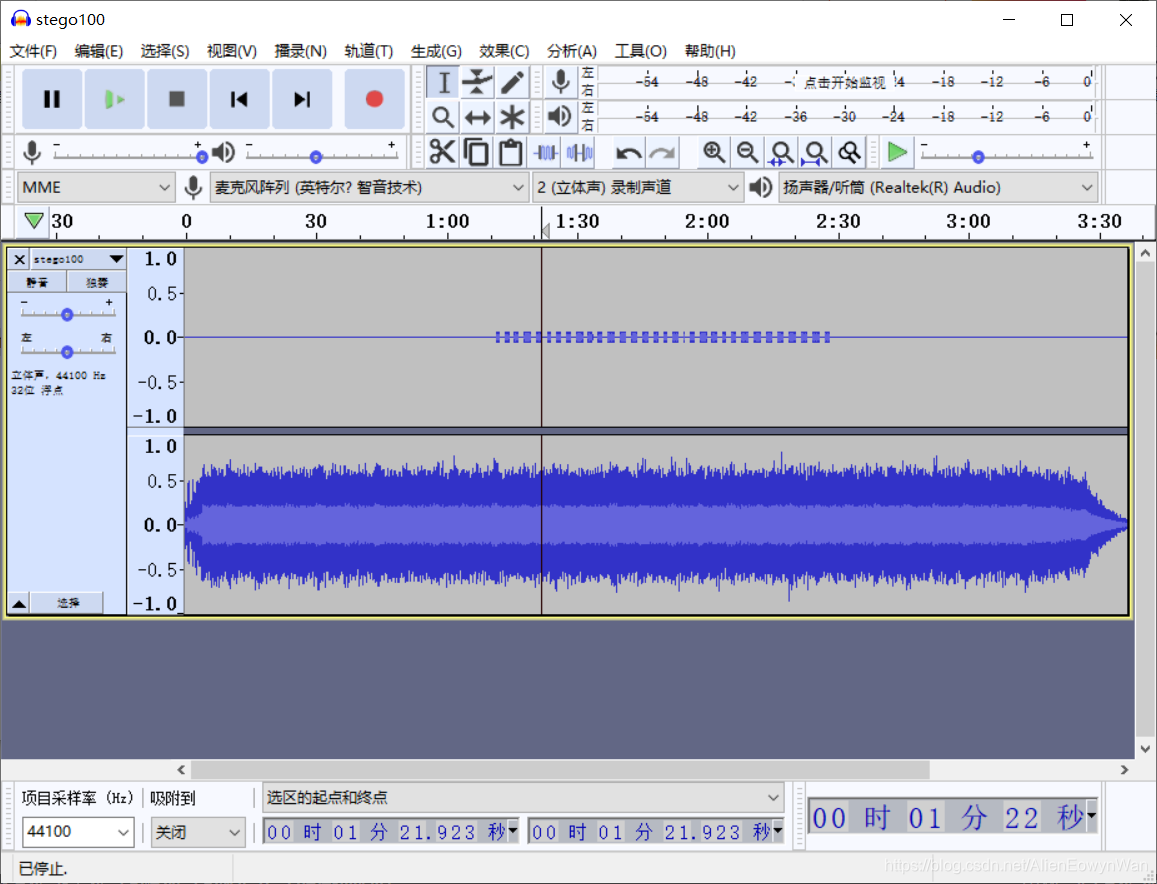Viewport: 1157px width, 884px height.
Task: Click the Copy icon
Action: (476, 152)
